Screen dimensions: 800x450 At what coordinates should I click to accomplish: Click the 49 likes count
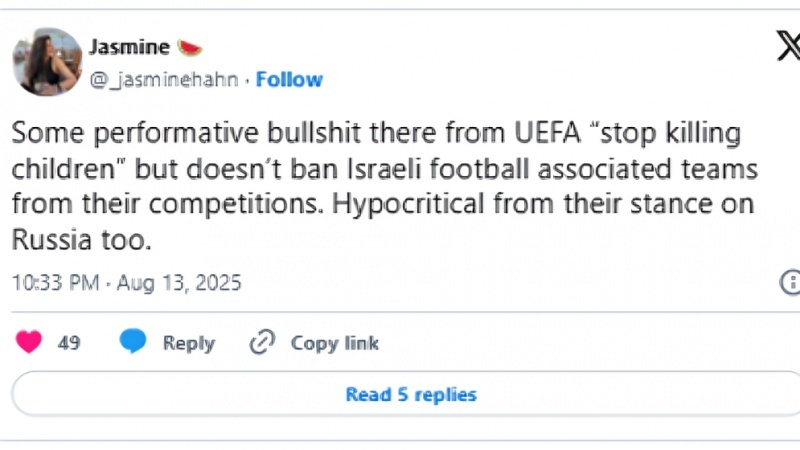tap(69, 343)
